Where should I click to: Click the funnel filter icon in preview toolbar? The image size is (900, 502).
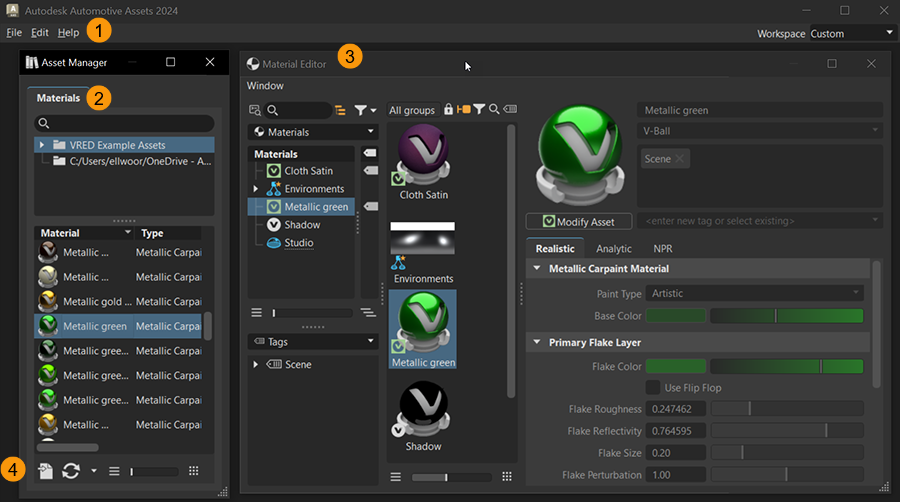pyautogui.click(x=479, y=108)
